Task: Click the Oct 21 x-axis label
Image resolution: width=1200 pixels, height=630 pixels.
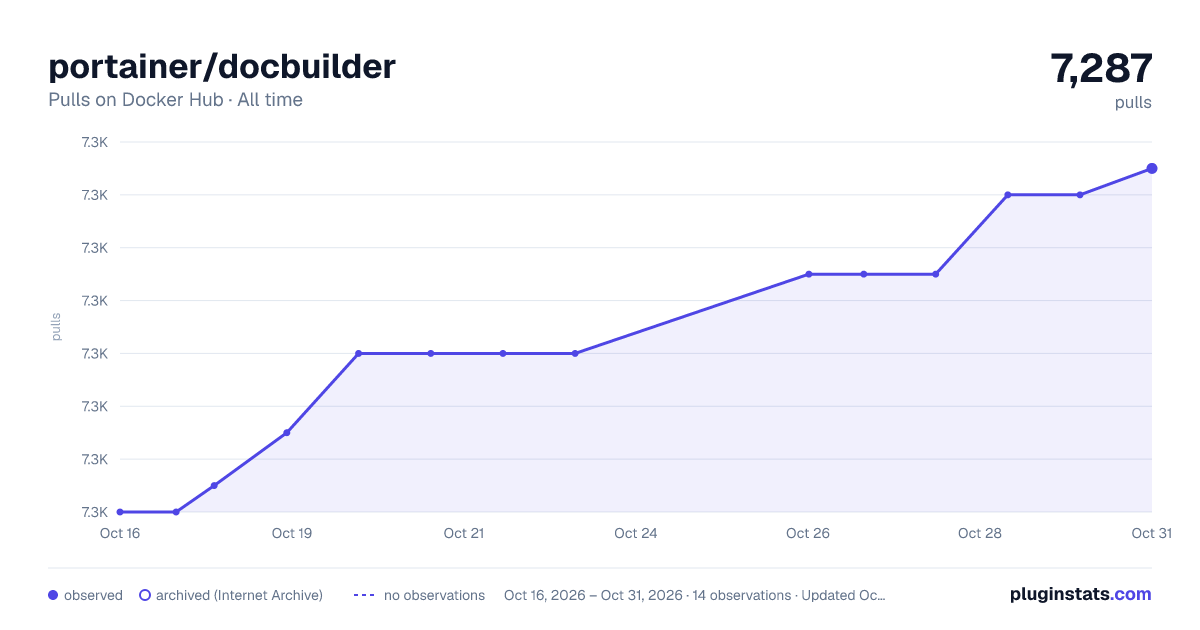Action: click(464, 533)
